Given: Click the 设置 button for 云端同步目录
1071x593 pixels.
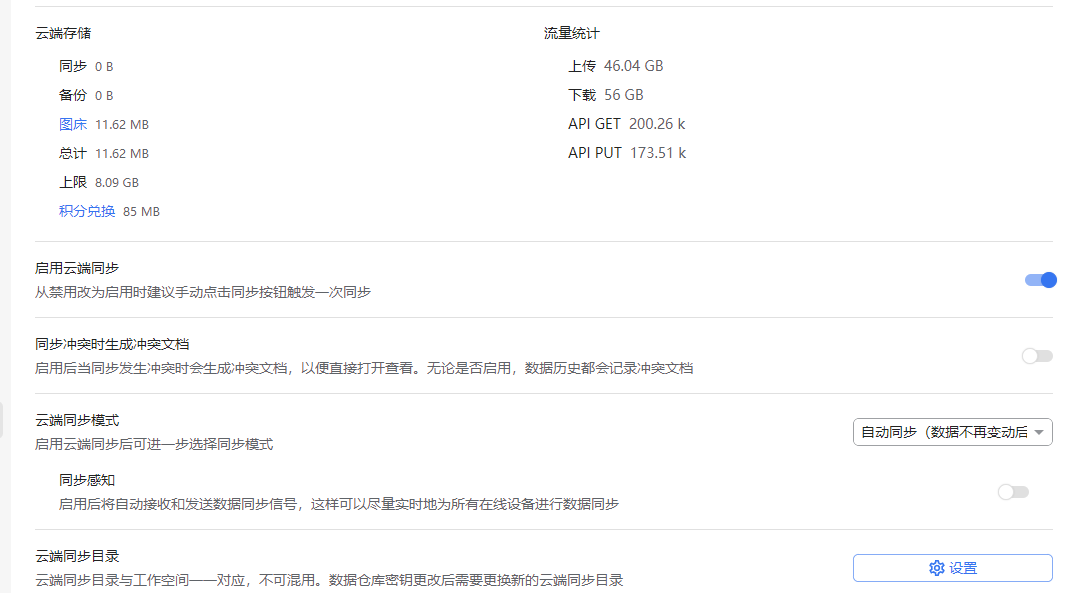Looking at the screenshot, I should tap(952, 568).
